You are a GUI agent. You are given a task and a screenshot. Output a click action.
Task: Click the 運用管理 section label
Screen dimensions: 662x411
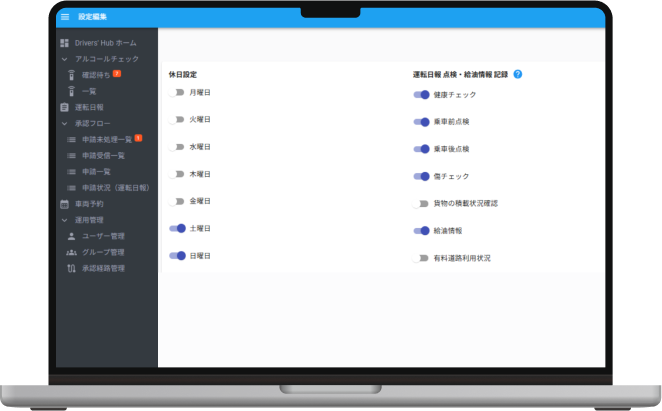(89, 220)
